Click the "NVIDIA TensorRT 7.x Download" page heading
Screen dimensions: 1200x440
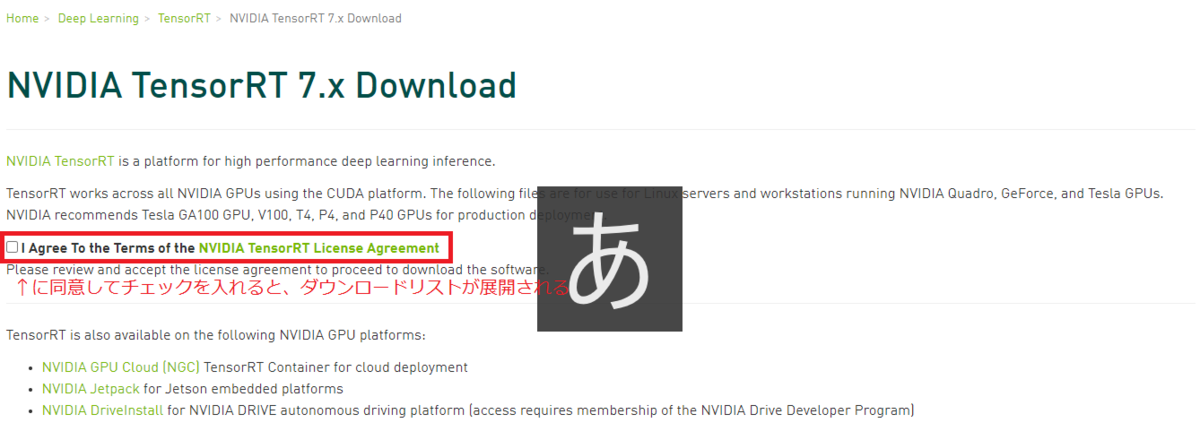(x=261, y=85)
